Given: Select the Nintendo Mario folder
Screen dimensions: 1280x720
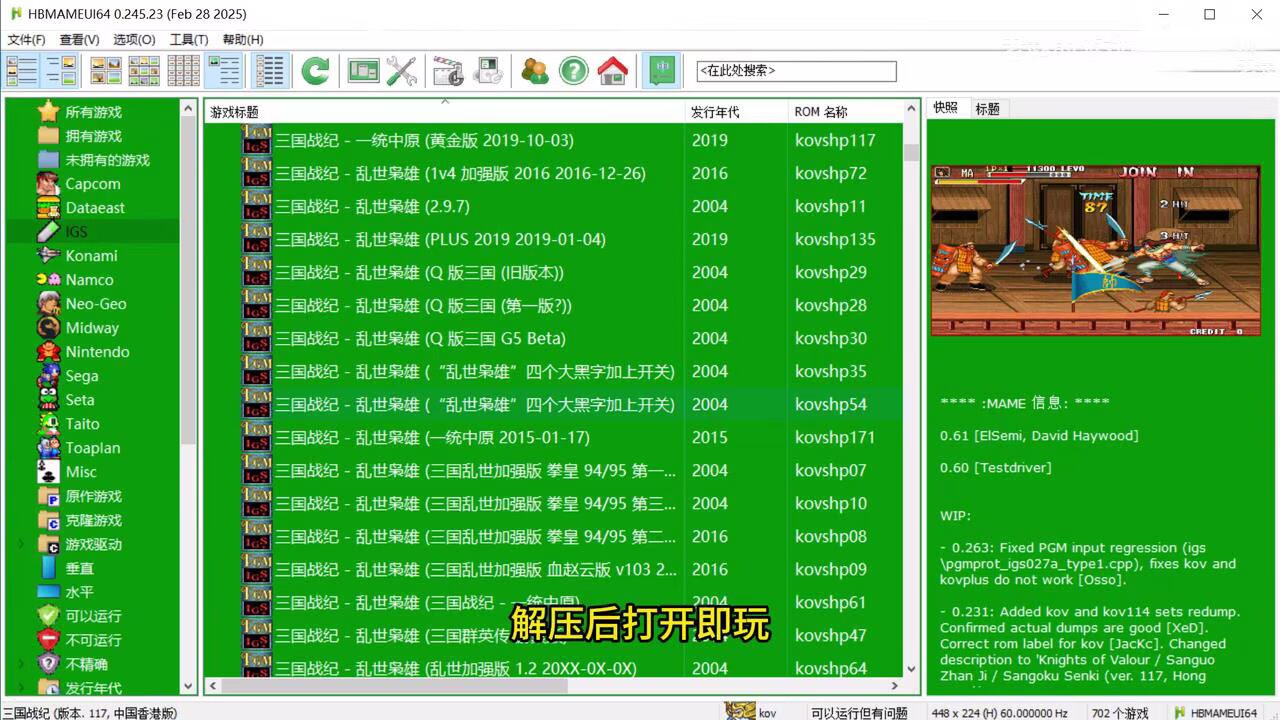Looking at the screenshot, I should (97, 352).
